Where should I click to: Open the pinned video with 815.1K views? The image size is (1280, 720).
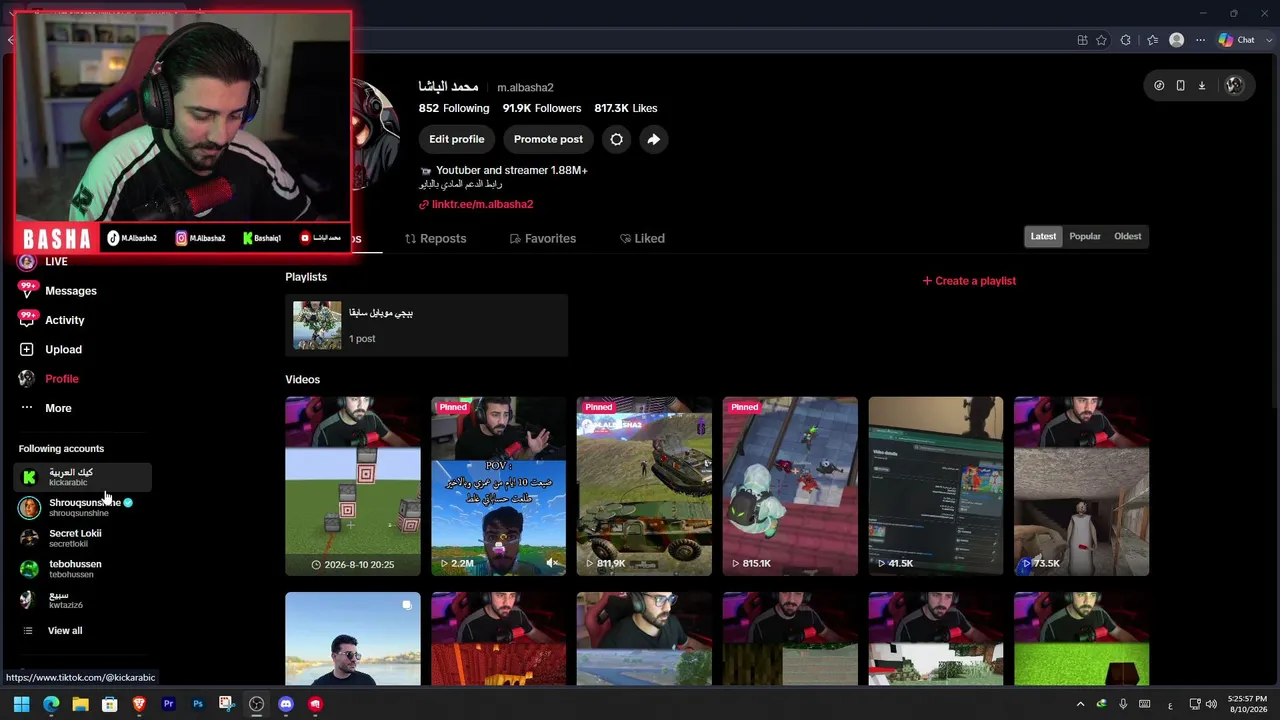click(790, 486)
